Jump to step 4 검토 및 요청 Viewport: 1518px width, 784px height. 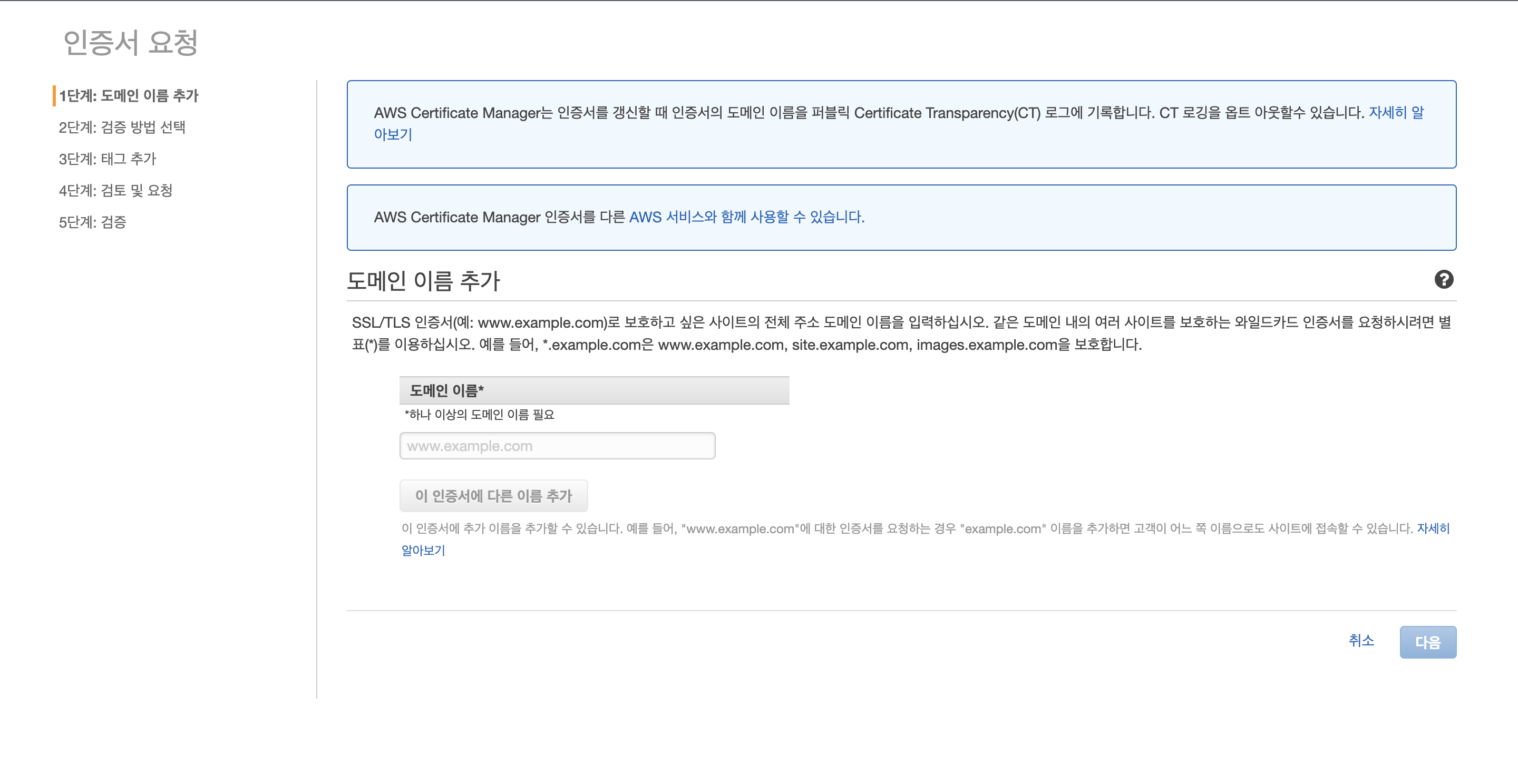click(x=115, y=190)
